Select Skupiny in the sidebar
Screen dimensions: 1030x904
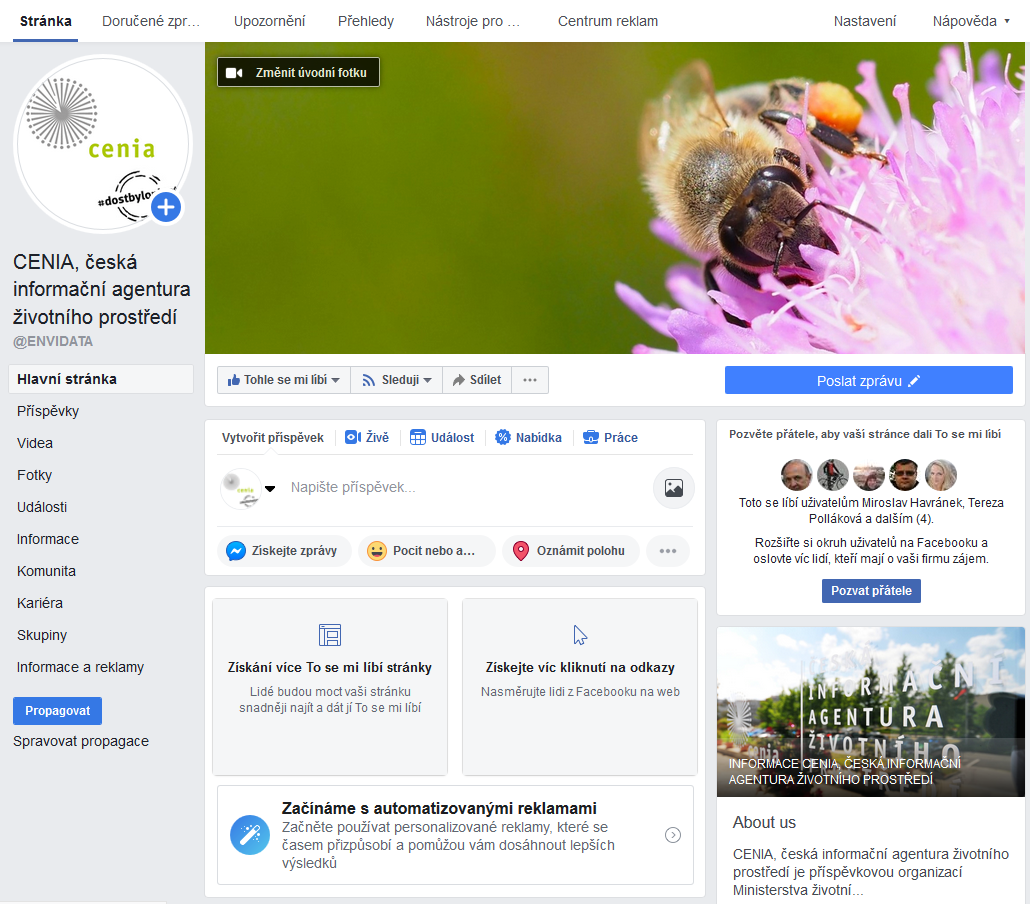click(42, 635)
